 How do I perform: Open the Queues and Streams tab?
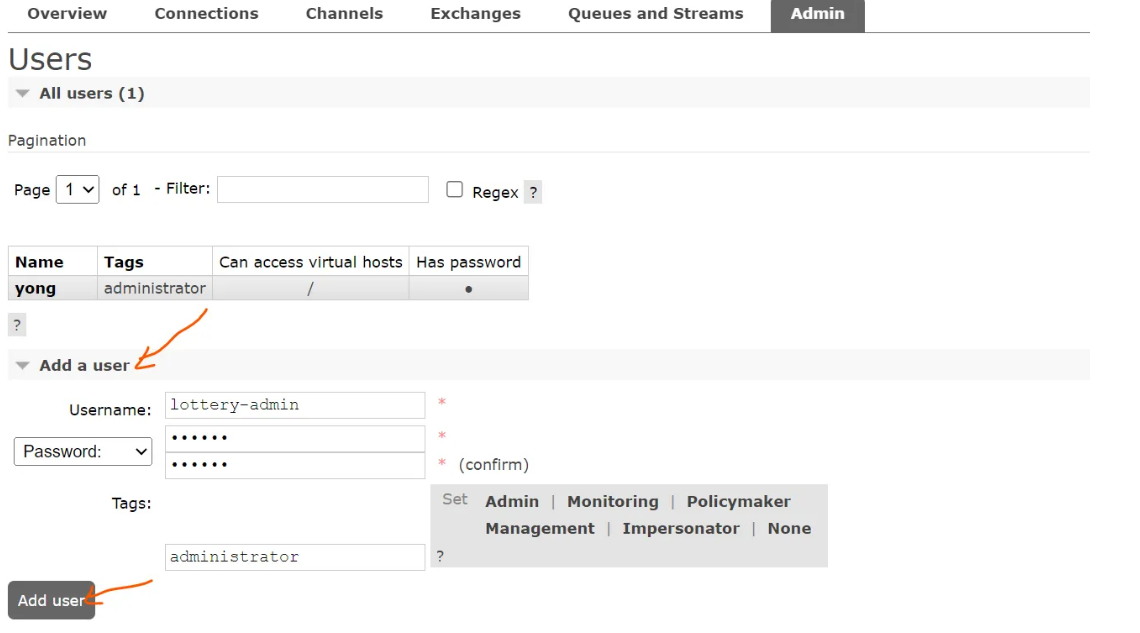[655, 14]
